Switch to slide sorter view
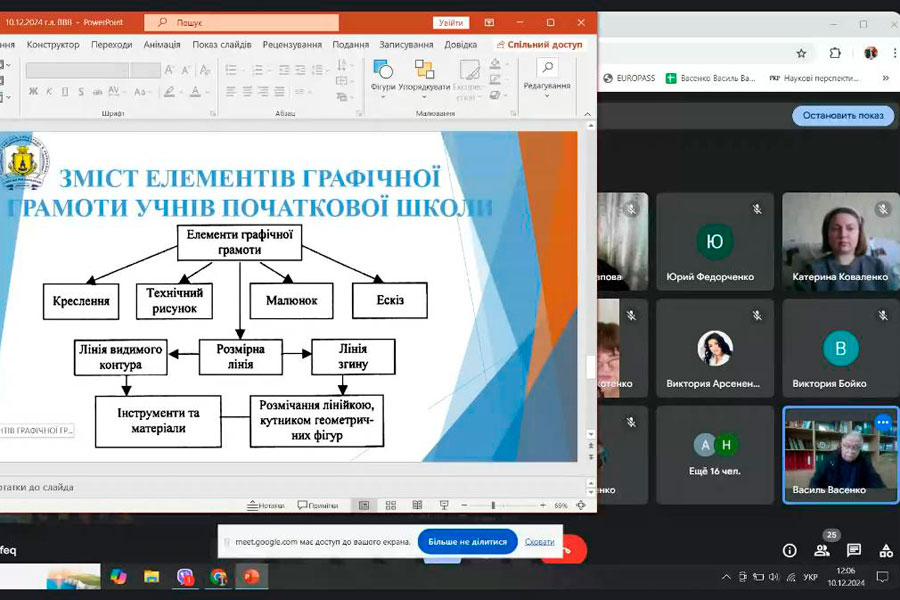Image resolution: width=900 pixels, height=600 pixels. [390, 505]
